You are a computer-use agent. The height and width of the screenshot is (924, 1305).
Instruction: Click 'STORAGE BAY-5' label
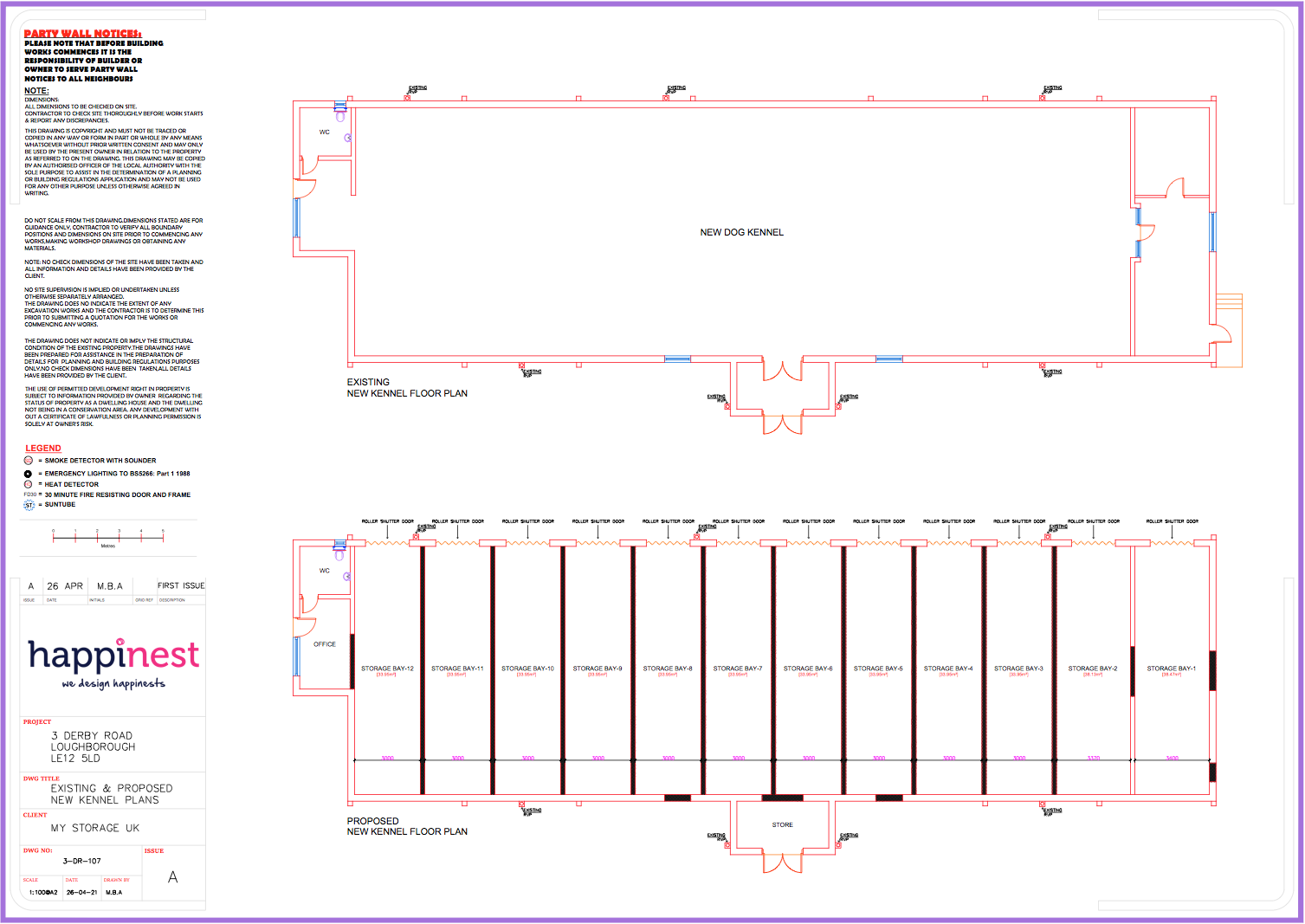(878, 669)
